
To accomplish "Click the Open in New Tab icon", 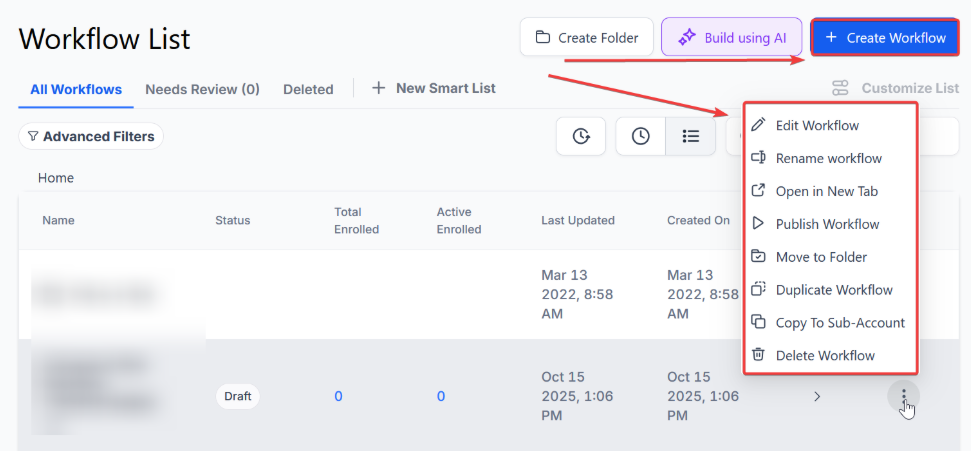I will click(x=759, y=191).
